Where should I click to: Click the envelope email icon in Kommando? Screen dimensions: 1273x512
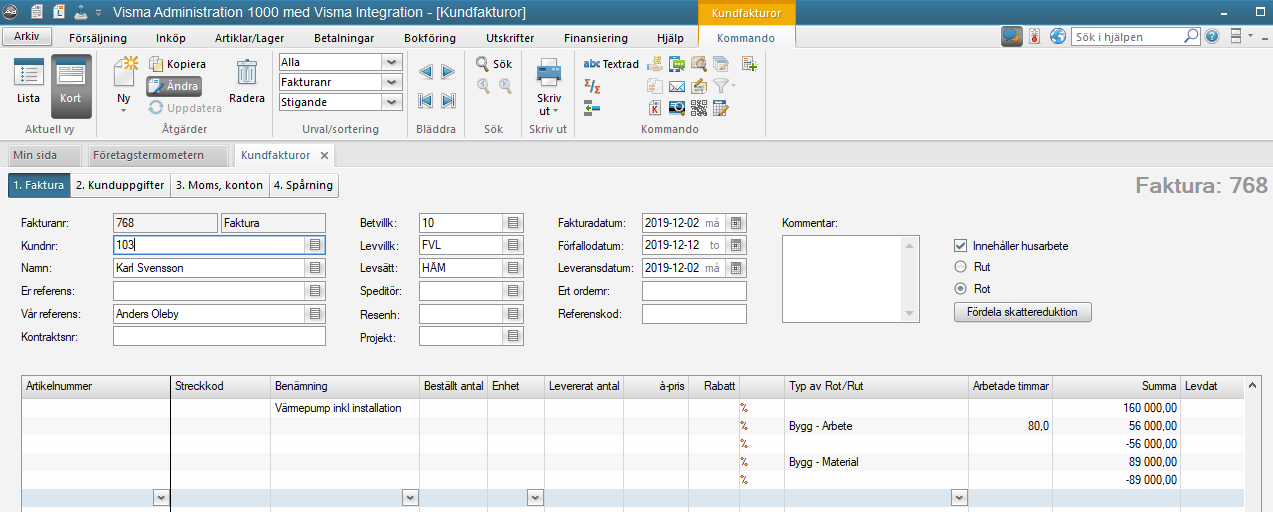click(677, 86)
